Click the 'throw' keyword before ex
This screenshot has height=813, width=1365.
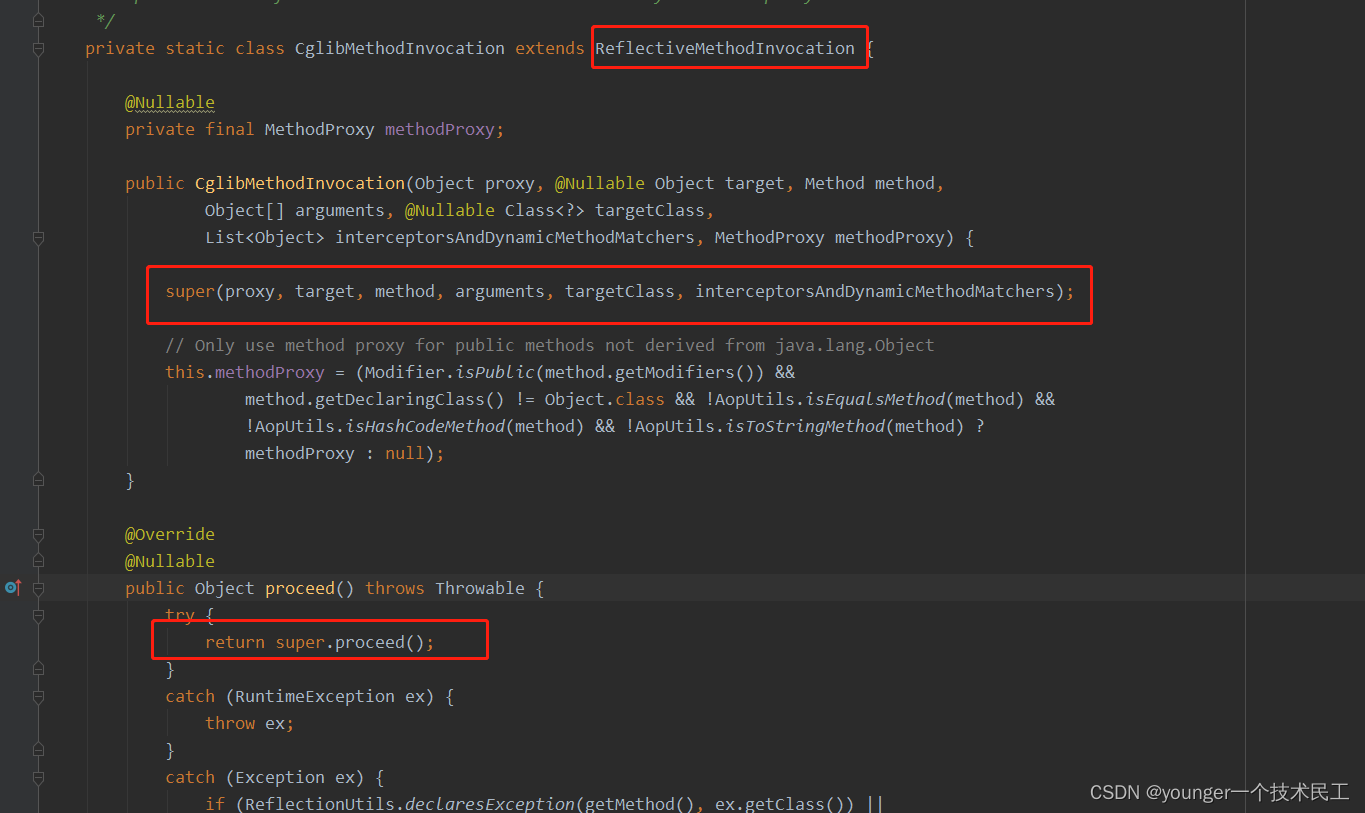230,723
